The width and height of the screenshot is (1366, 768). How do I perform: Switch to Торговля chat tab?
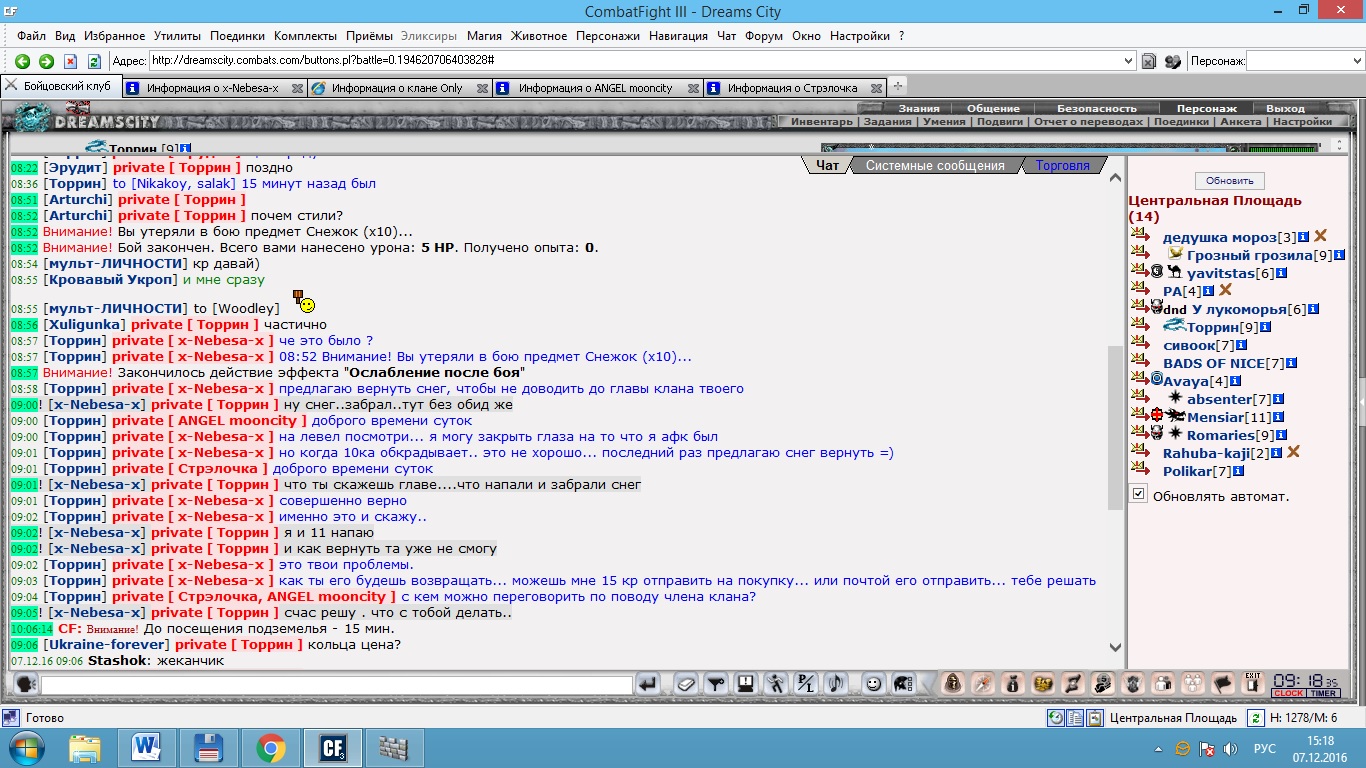(x=1062, y=165)
